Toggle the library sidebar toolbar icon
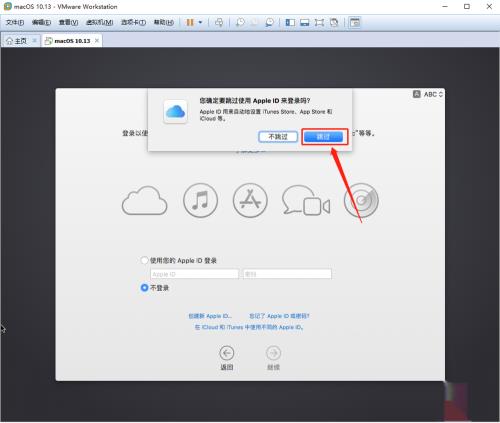This screenshot has height=423, width=500. point(290,22)
